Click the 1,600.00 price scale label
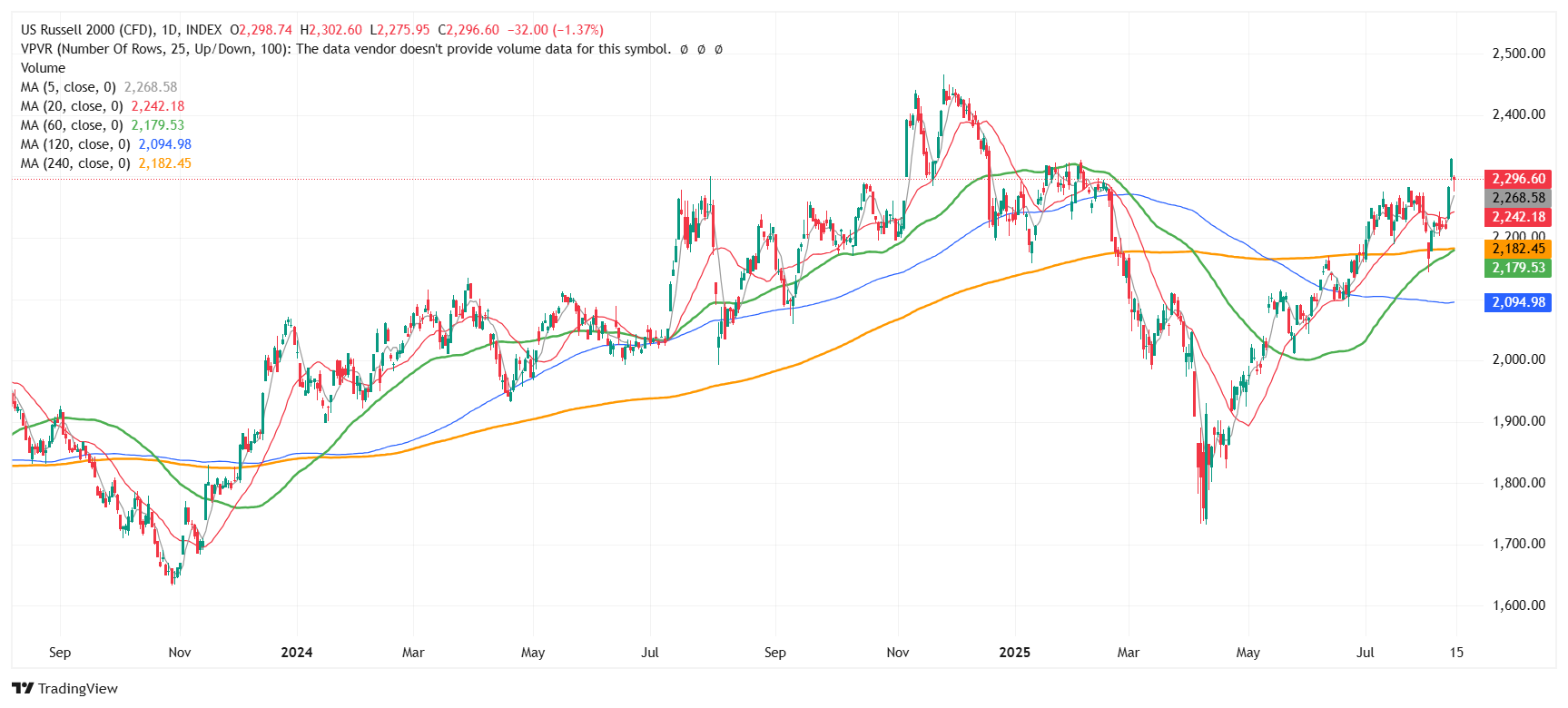The image size is (1568, 708). 1518,605
